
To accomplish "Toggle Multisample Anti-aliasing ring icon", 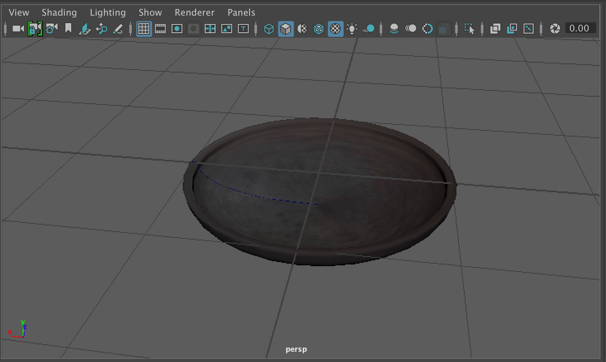I will 427,29.
